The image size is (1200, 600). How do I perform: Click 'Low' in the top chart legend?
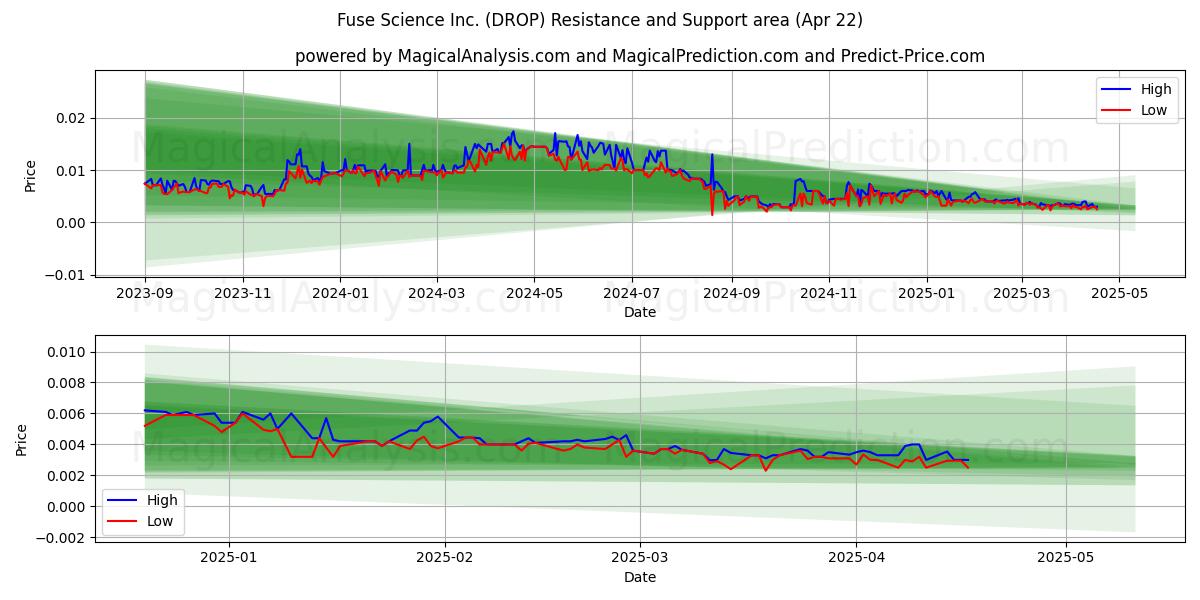tap(1154, 110)
